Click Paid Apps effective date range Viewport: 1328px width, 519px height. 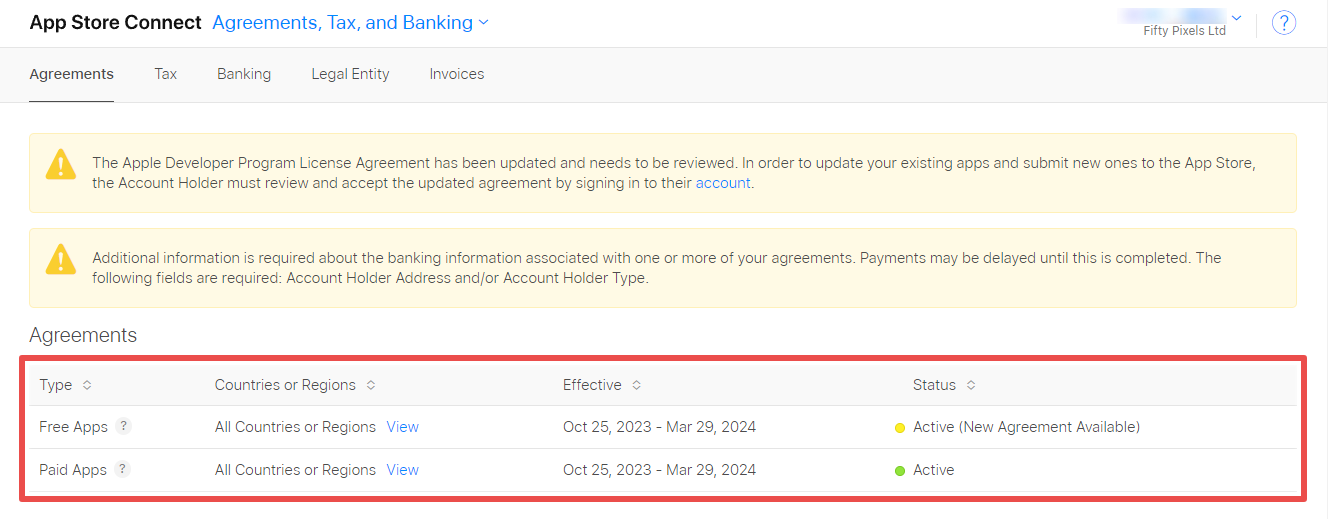[x=659, y=470]
